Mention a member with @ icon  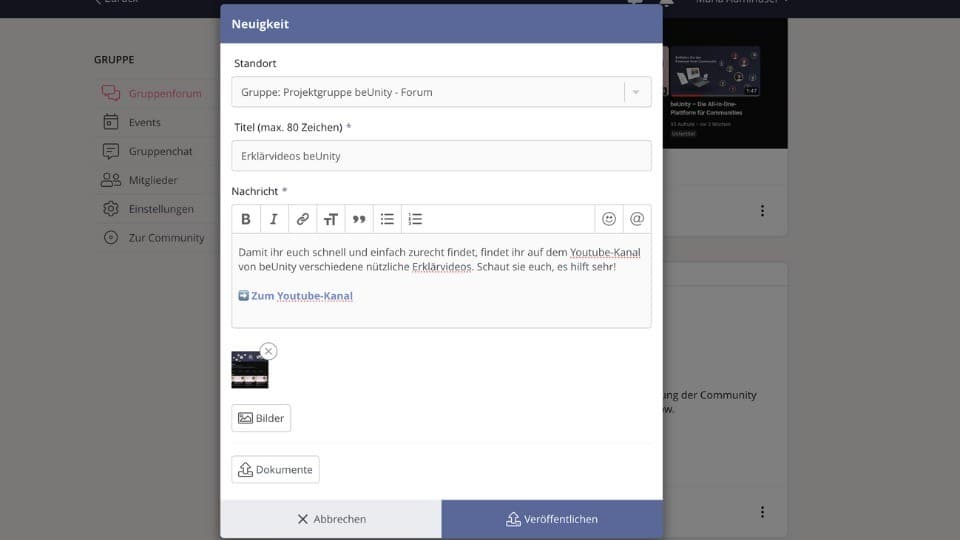tap(637, 219)
